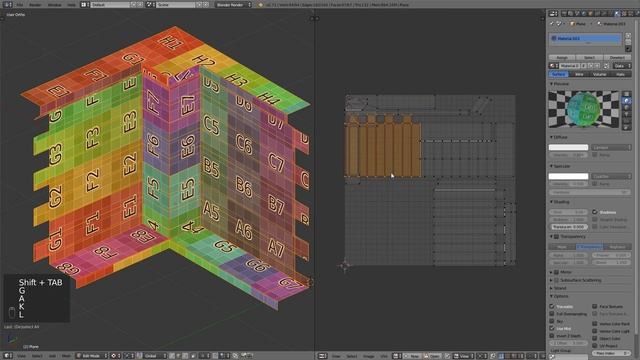Add new material slot plus icon
Viewport: 640px width, 360px height.
pos(628,36)
